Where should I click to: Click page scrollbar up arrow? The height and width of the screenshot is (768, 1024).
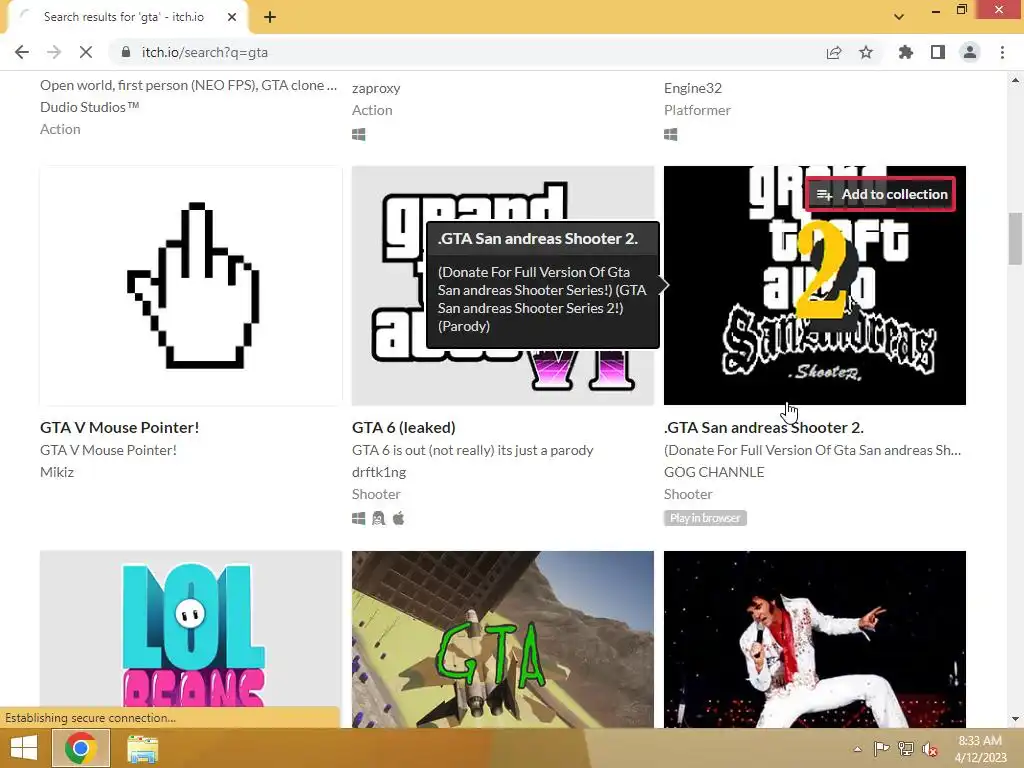coord(1015,80)
